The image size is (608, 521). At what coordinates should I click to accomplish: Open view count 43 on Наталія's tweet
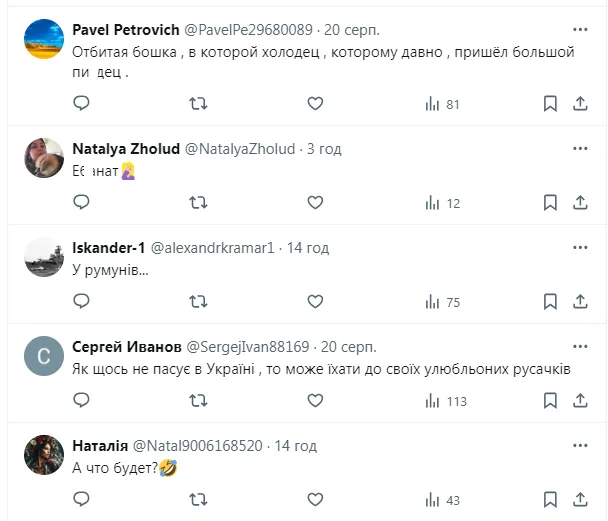tap(442, 498)
